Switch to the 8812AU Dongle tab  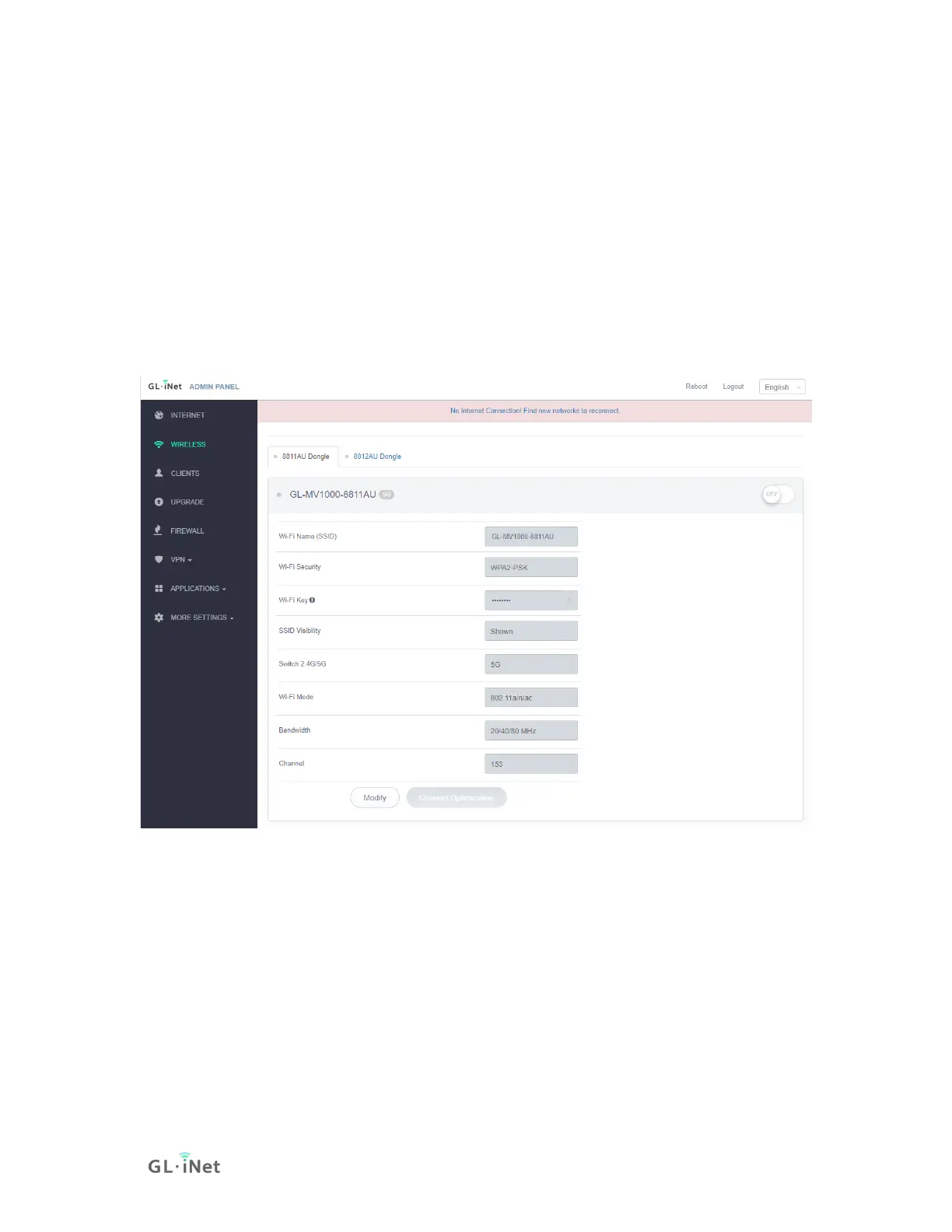[x=374, y=457]
